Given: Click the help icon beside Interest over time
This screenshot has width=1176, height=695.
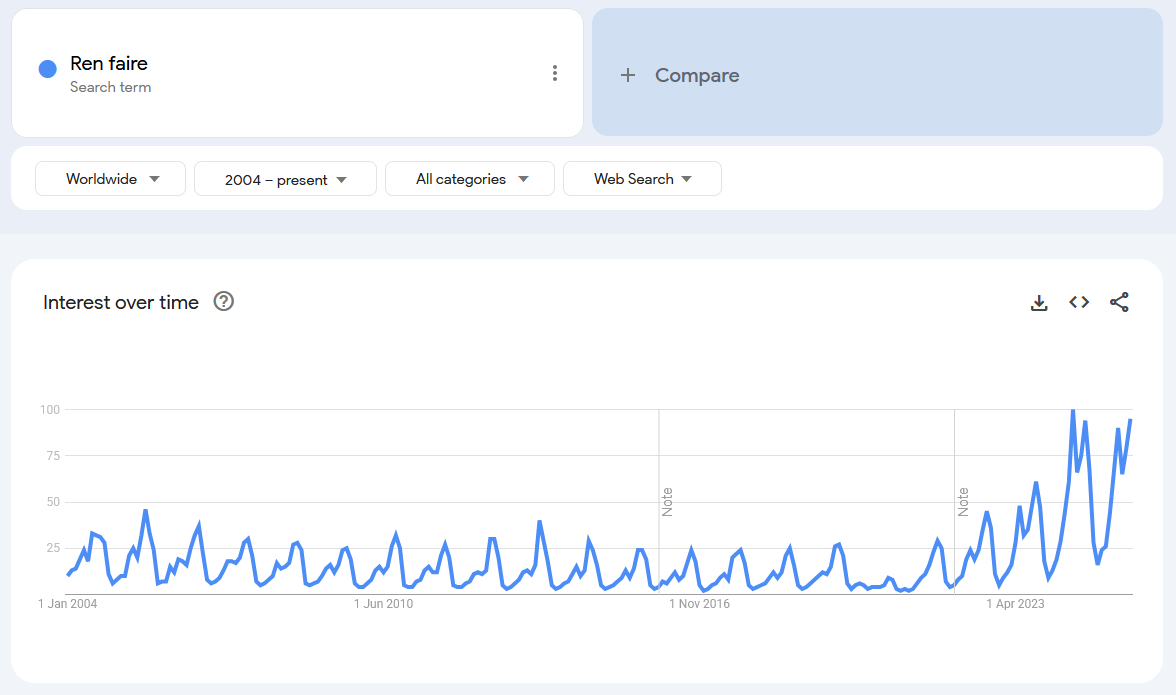Looking at the screenshot, I should coord(224,301).
